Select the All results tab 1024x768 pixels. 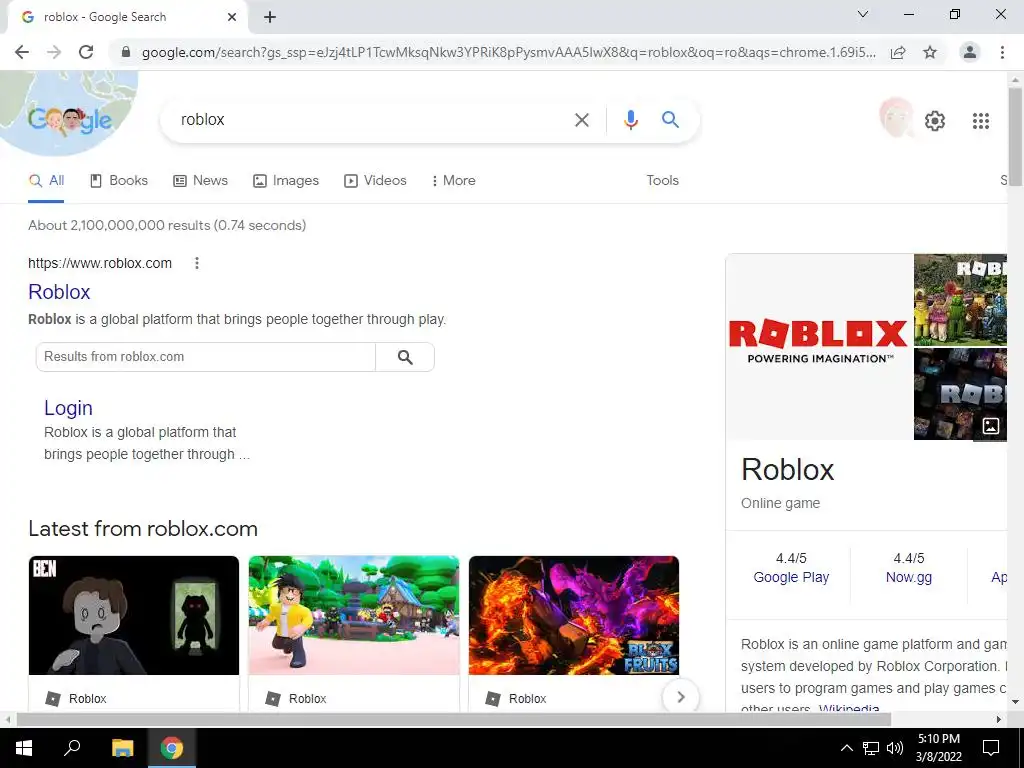[x=46, y=181]
